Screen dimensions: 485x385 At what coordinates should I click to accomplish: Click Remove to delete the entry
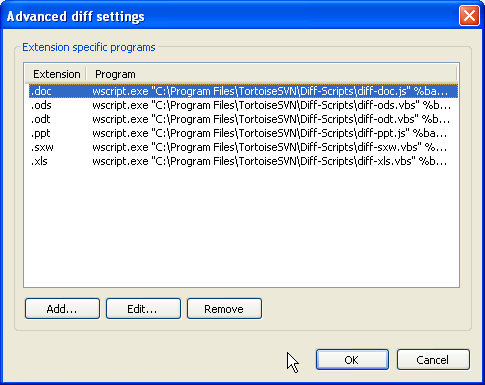click(224, 309)
